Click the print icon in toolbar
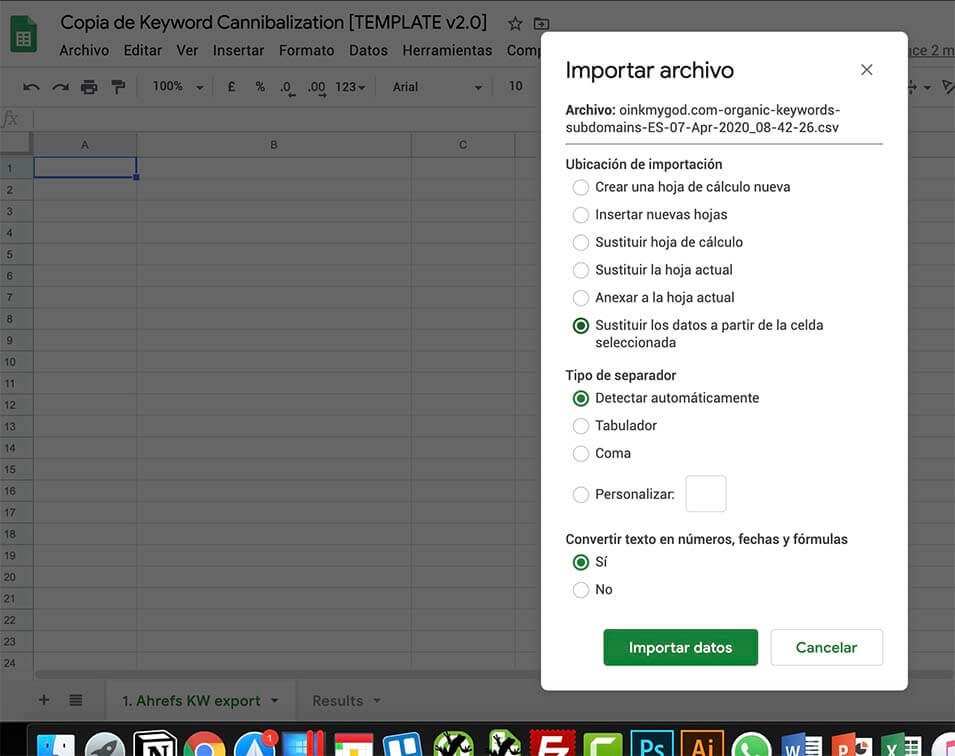This screenshot has height=756, width=955. click(x=89, y=87)
